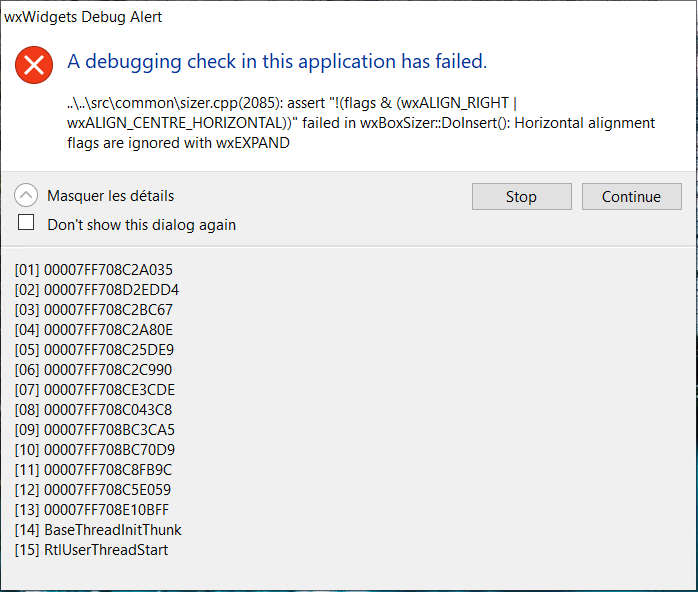
Task: Select the RtlUserThreadStart stack entry
Action: (91, 550)
